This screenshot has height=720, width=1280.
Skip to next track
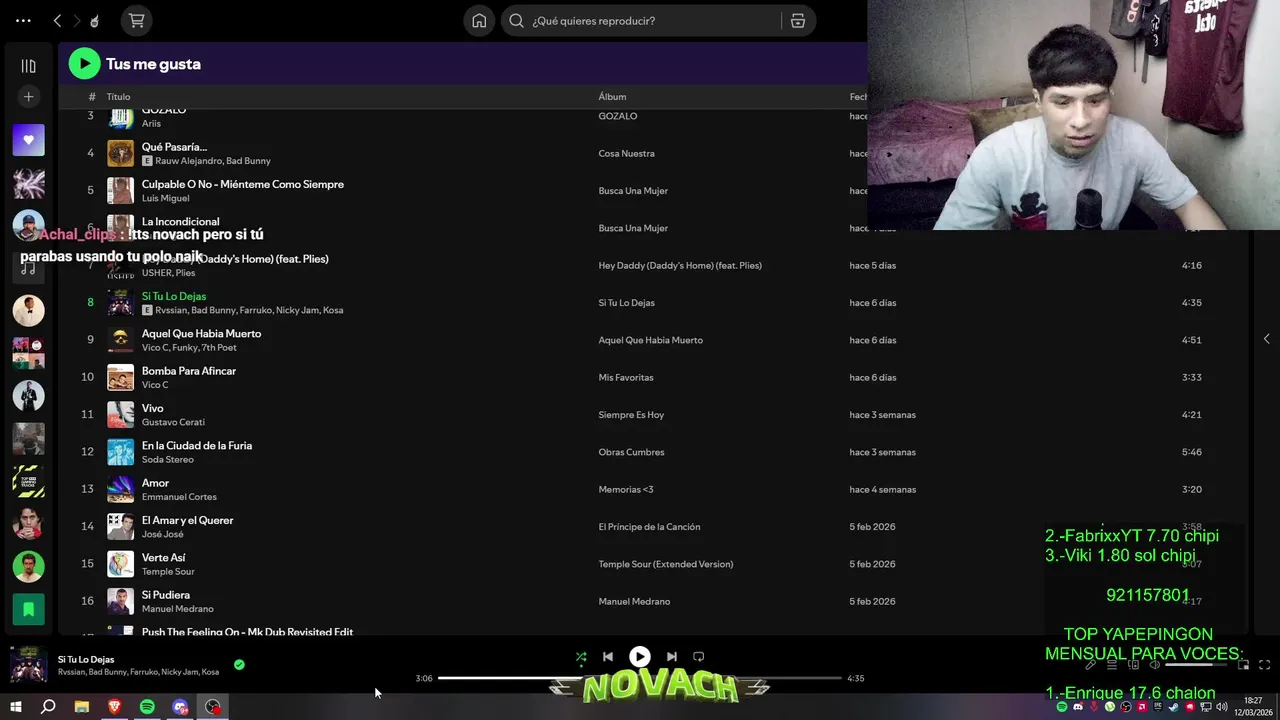[x=672, y=657]
